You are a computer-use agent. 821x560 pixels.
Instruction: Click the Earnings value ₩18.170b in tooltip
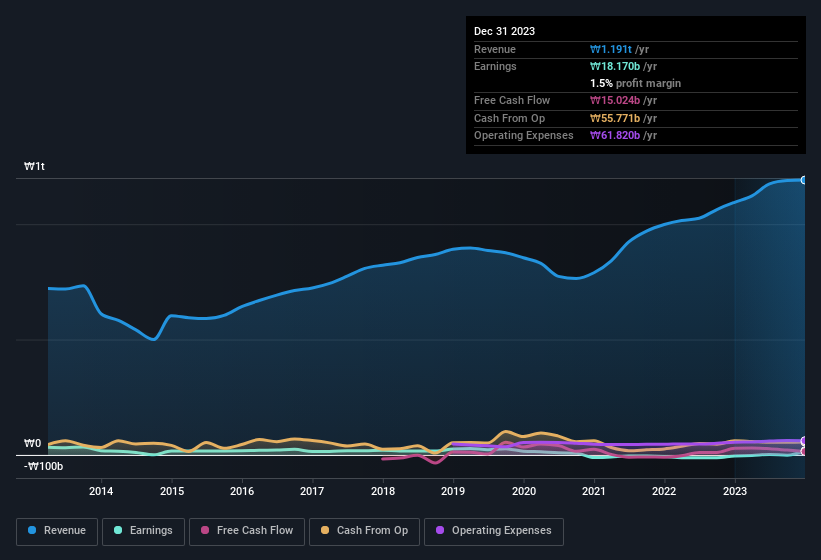(622, 66)
